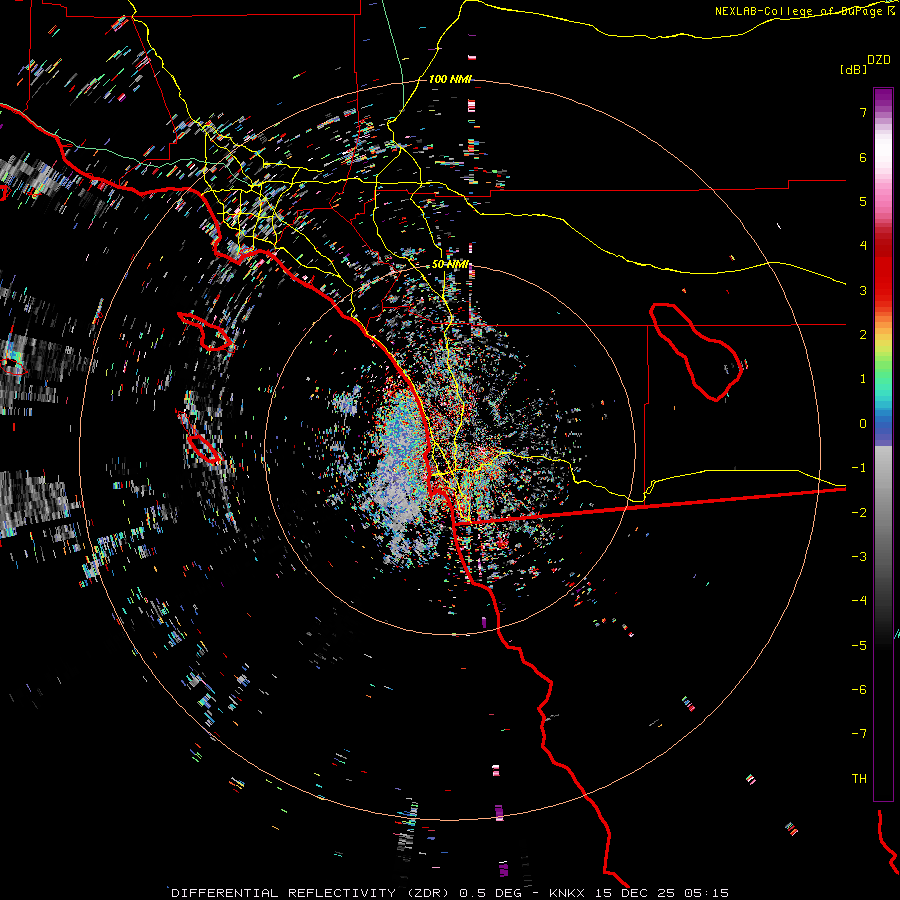Click the DZD color scale title
The image size is (900, 900).
coord(879,60)
